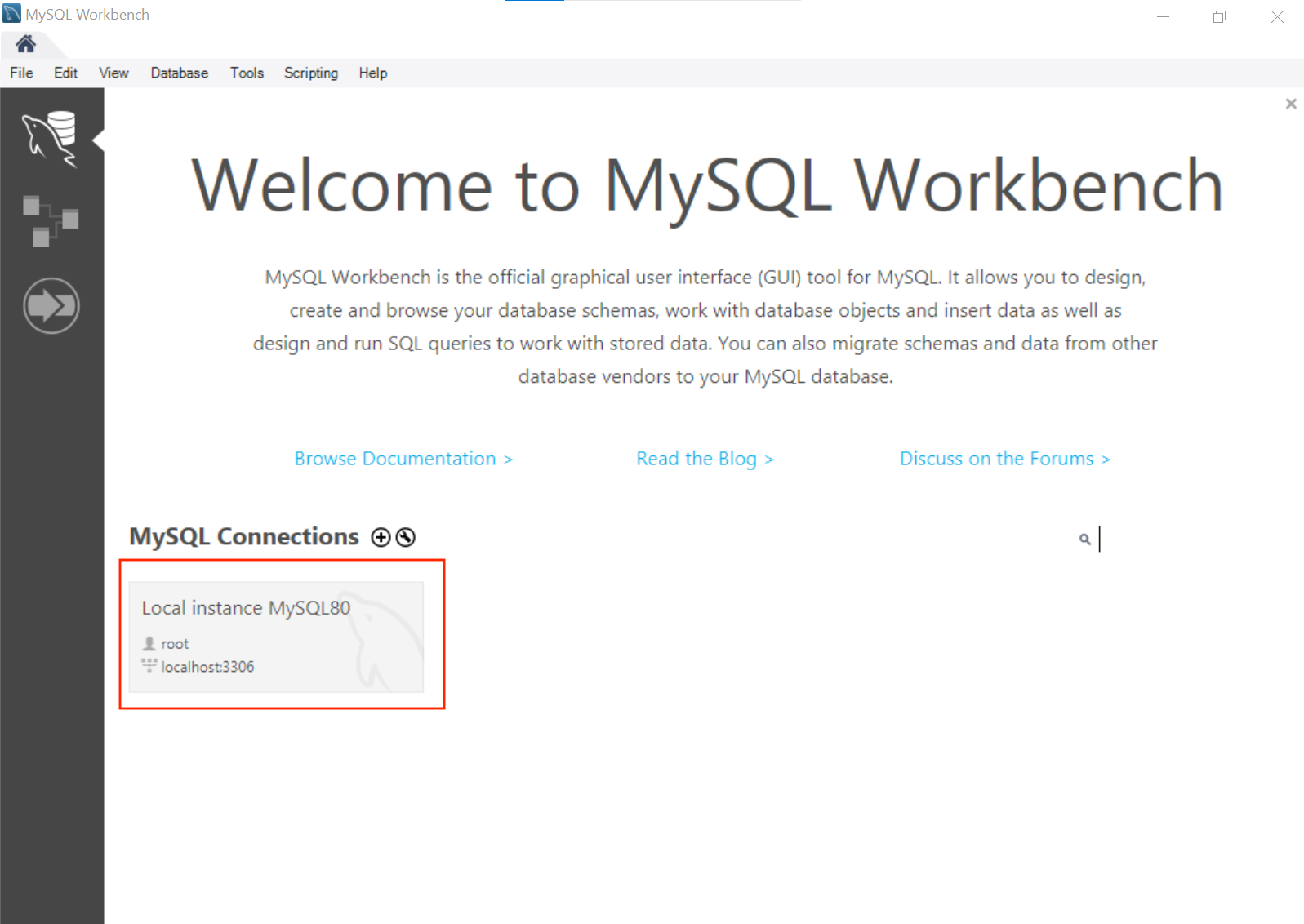1304x924 pixels.
Task: Open Manage Connections wrench icon
Action: [x=406, y=537]
